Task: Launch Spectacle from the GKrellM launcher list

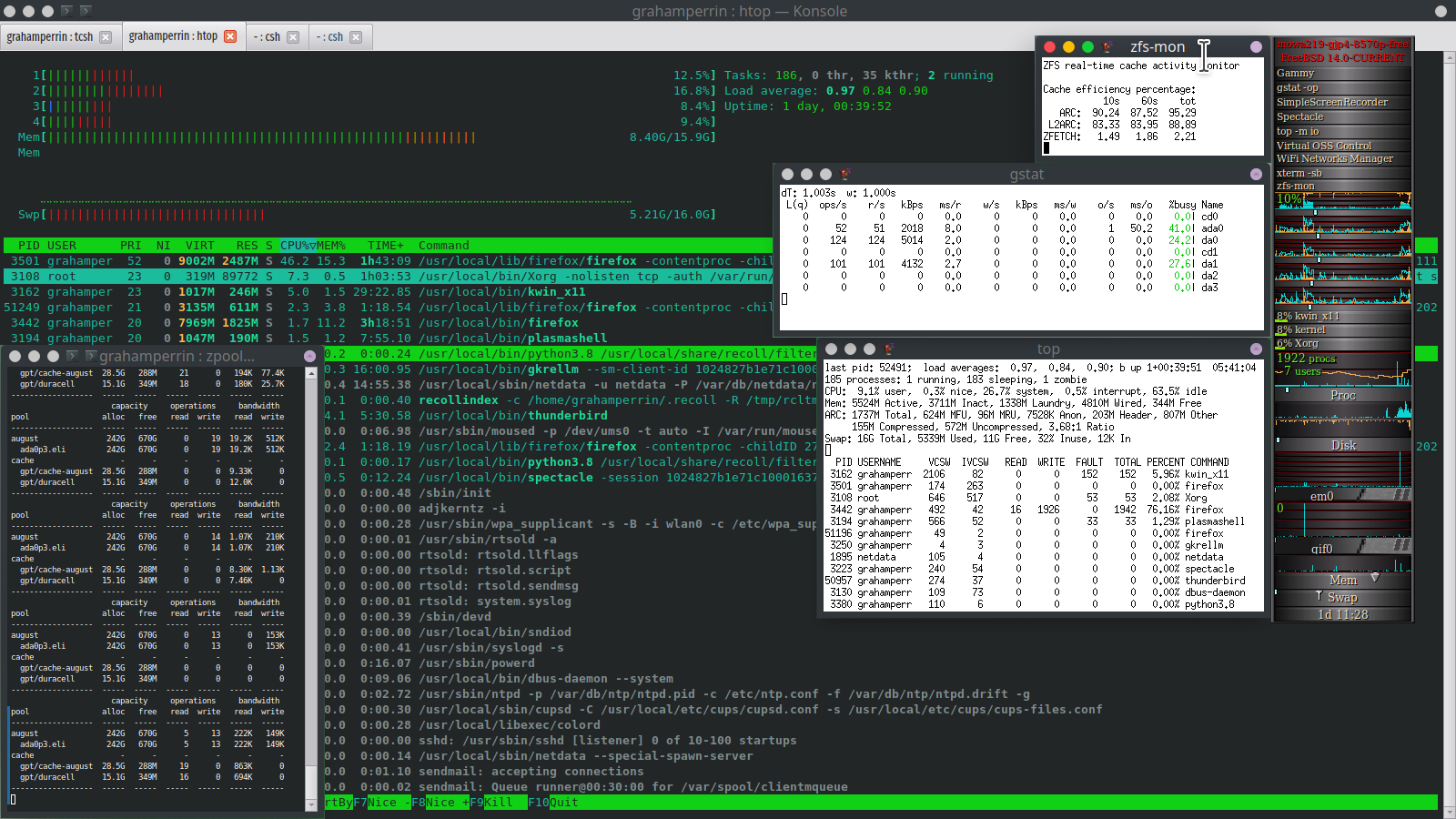Action: [1299, 116]
